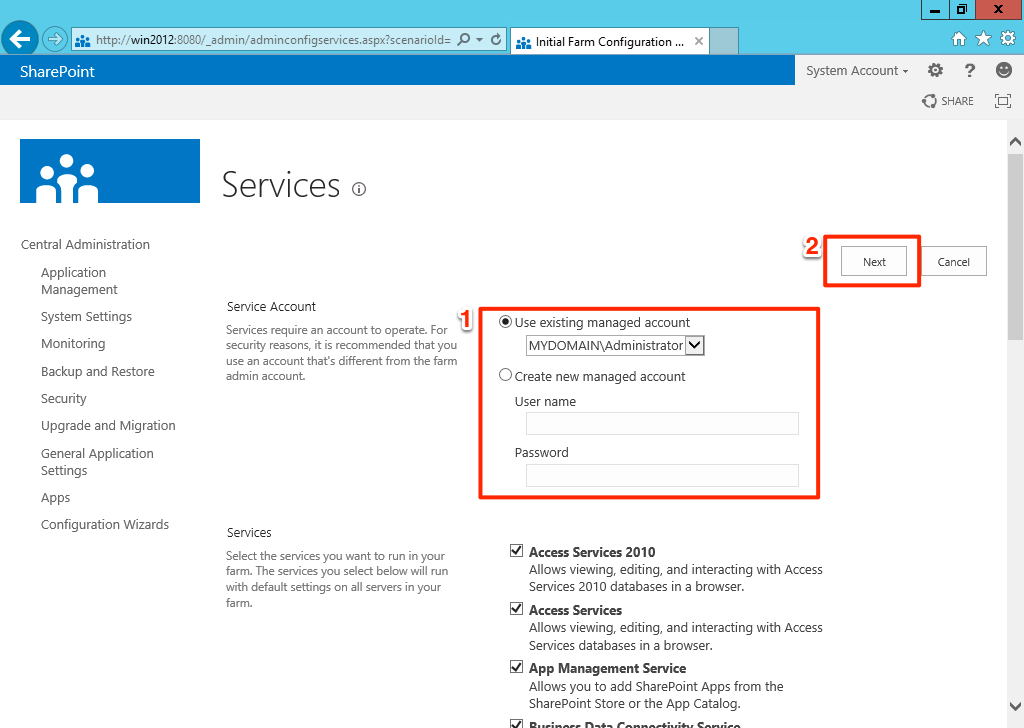
Task: Click the browser Back arrow button
Action: 20,39
